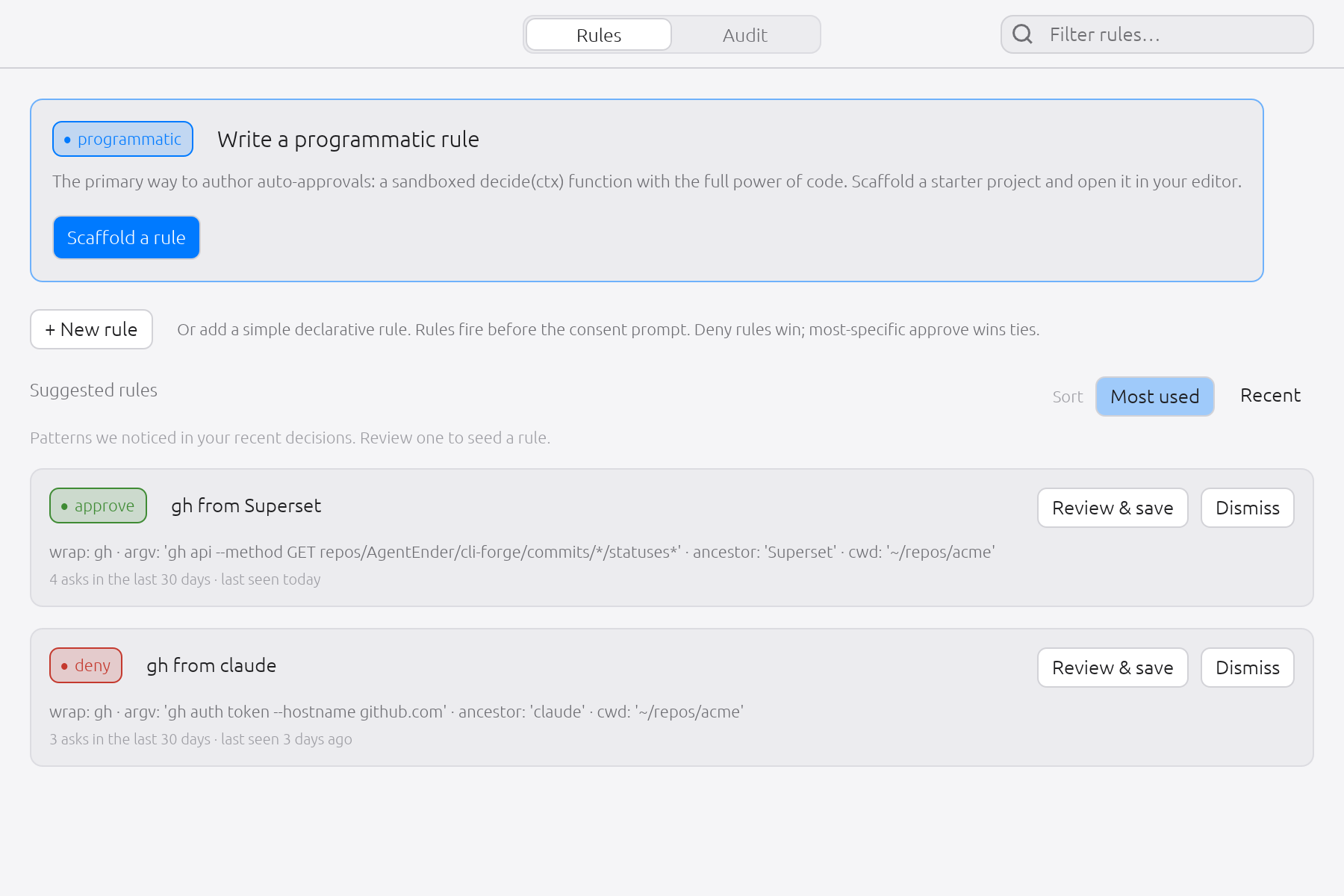Review & save the gh from claude rule

(1113, 668)
